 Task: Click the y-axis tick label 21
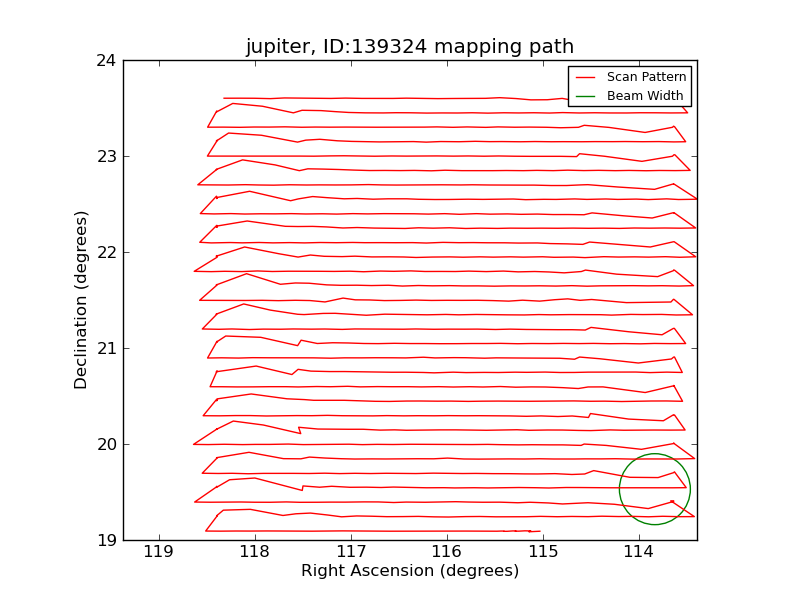click(105, 348)
